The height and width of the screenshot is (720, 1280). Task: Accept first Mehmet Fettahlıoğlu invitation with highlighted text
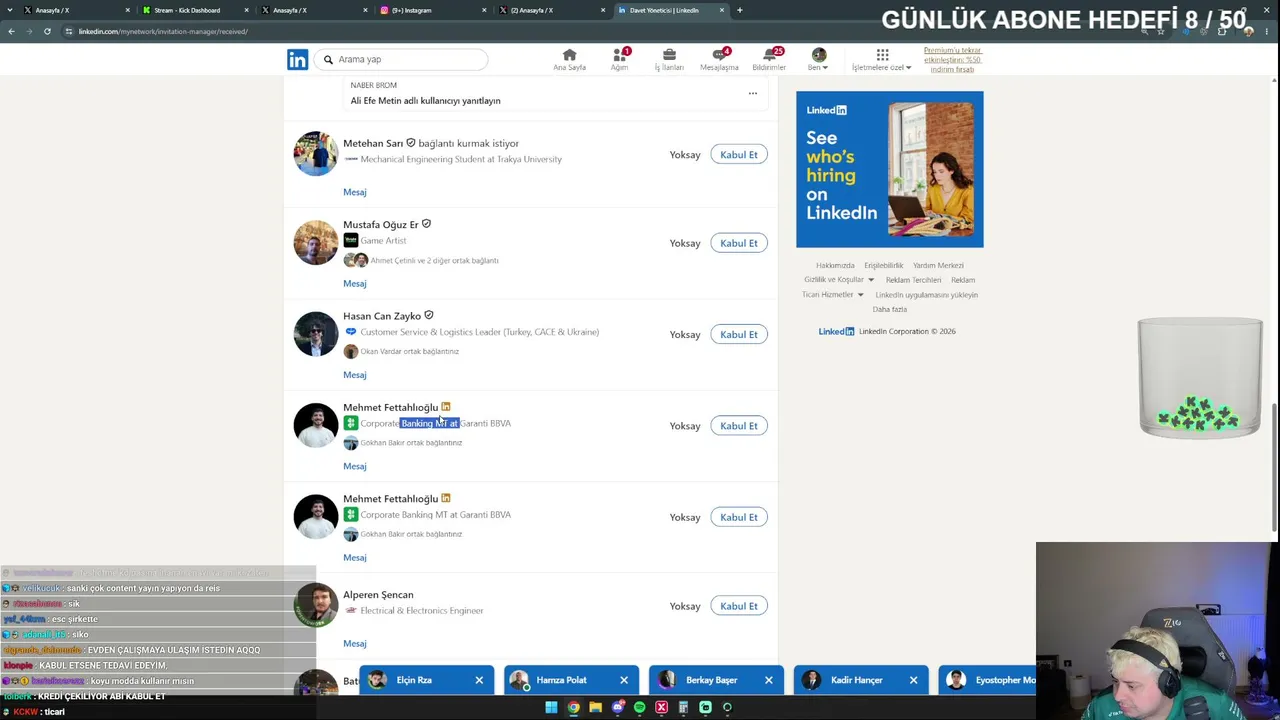[739, 426]
